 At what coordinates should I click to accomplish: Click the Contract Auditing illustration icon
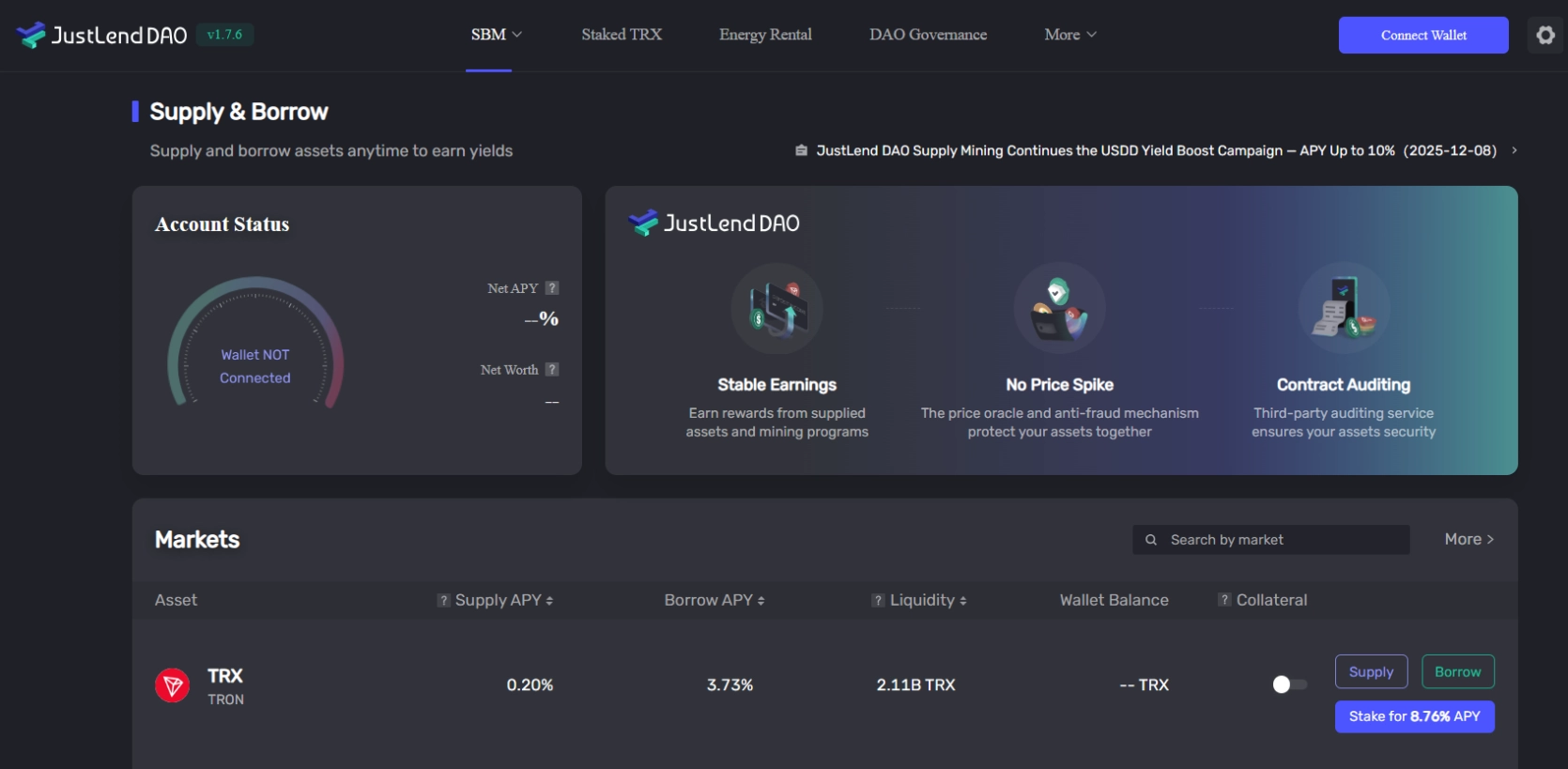pyautogui.click(x=1343, y=309)
